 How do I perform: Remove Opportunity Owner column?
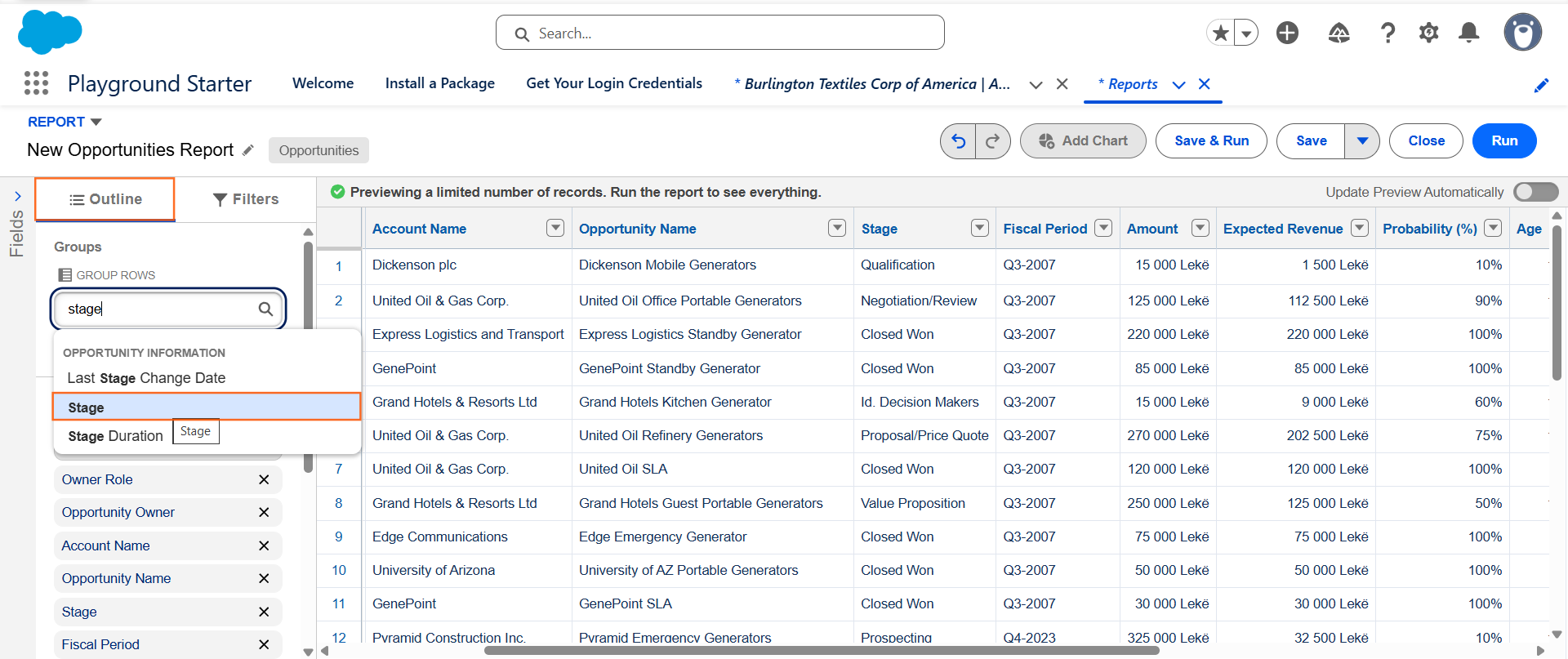click(x=264, y=512)
